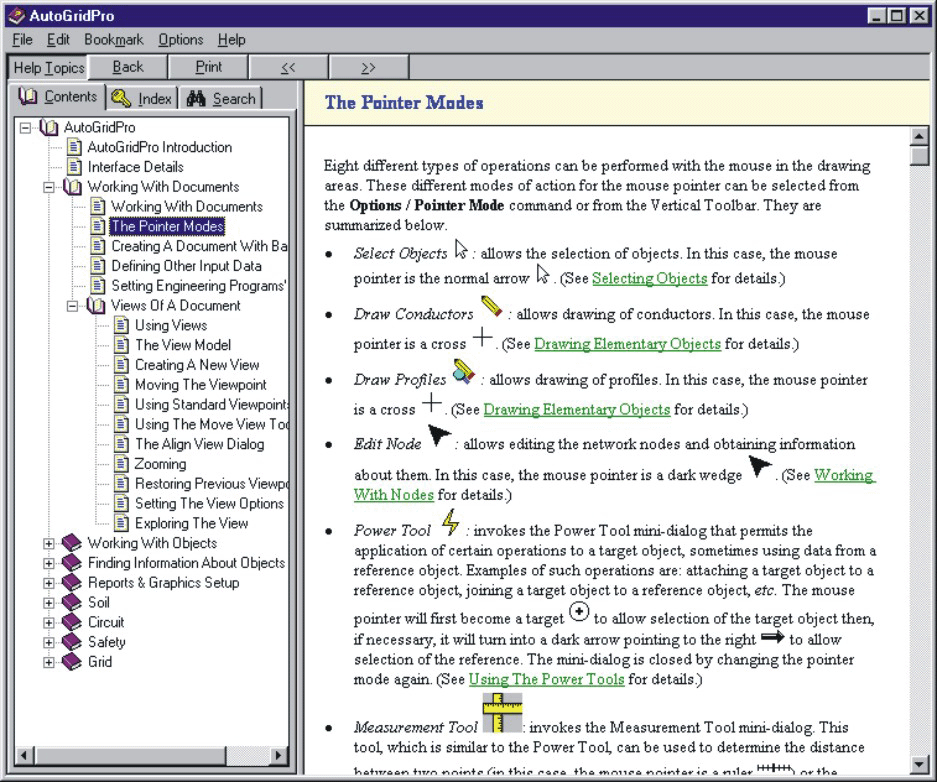Collapse the Working With Documents tree branch
This screenshot has width=937, height=782.
coord(48,187)
